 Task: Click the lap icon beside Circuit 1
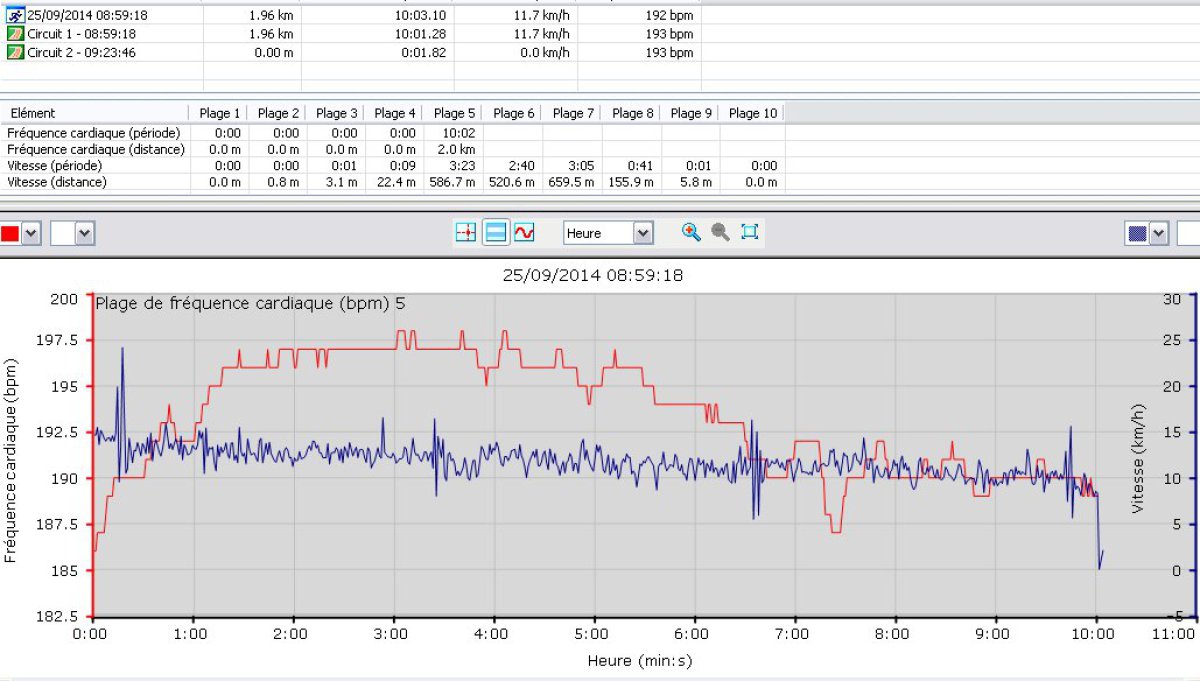coord(15,34)
